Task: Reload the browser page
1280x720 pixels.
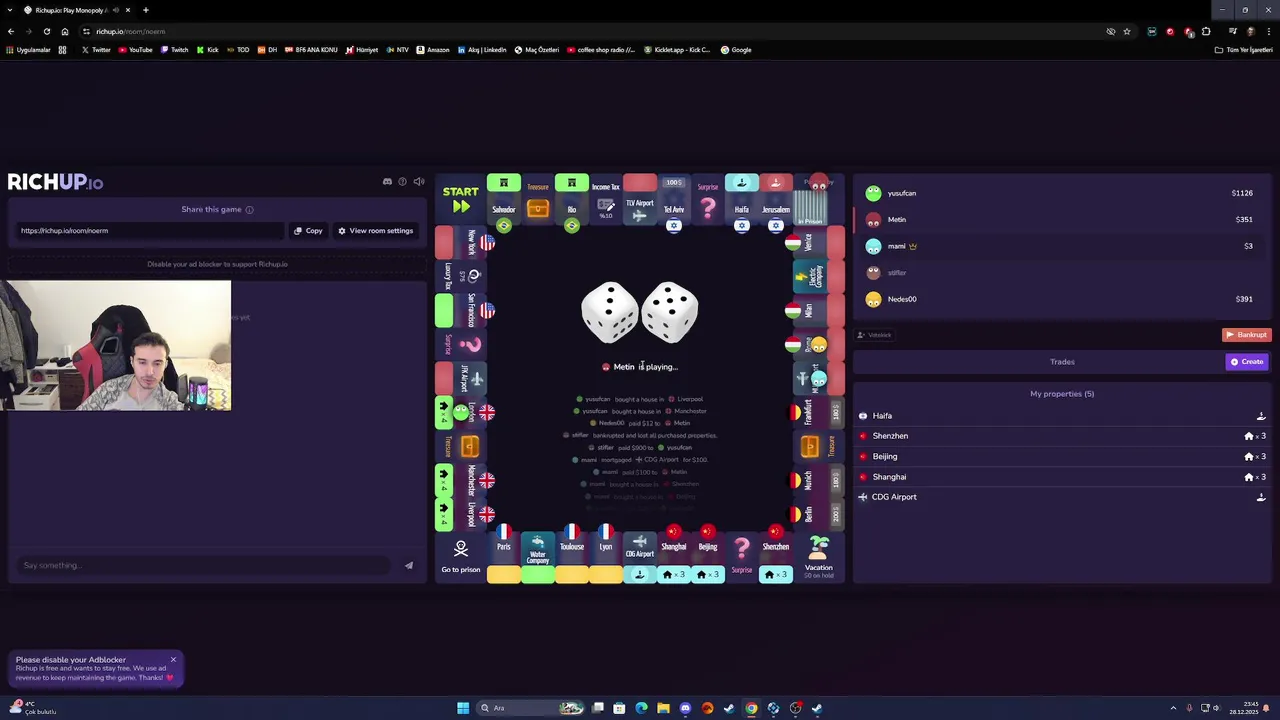Action: click(46, 31)
